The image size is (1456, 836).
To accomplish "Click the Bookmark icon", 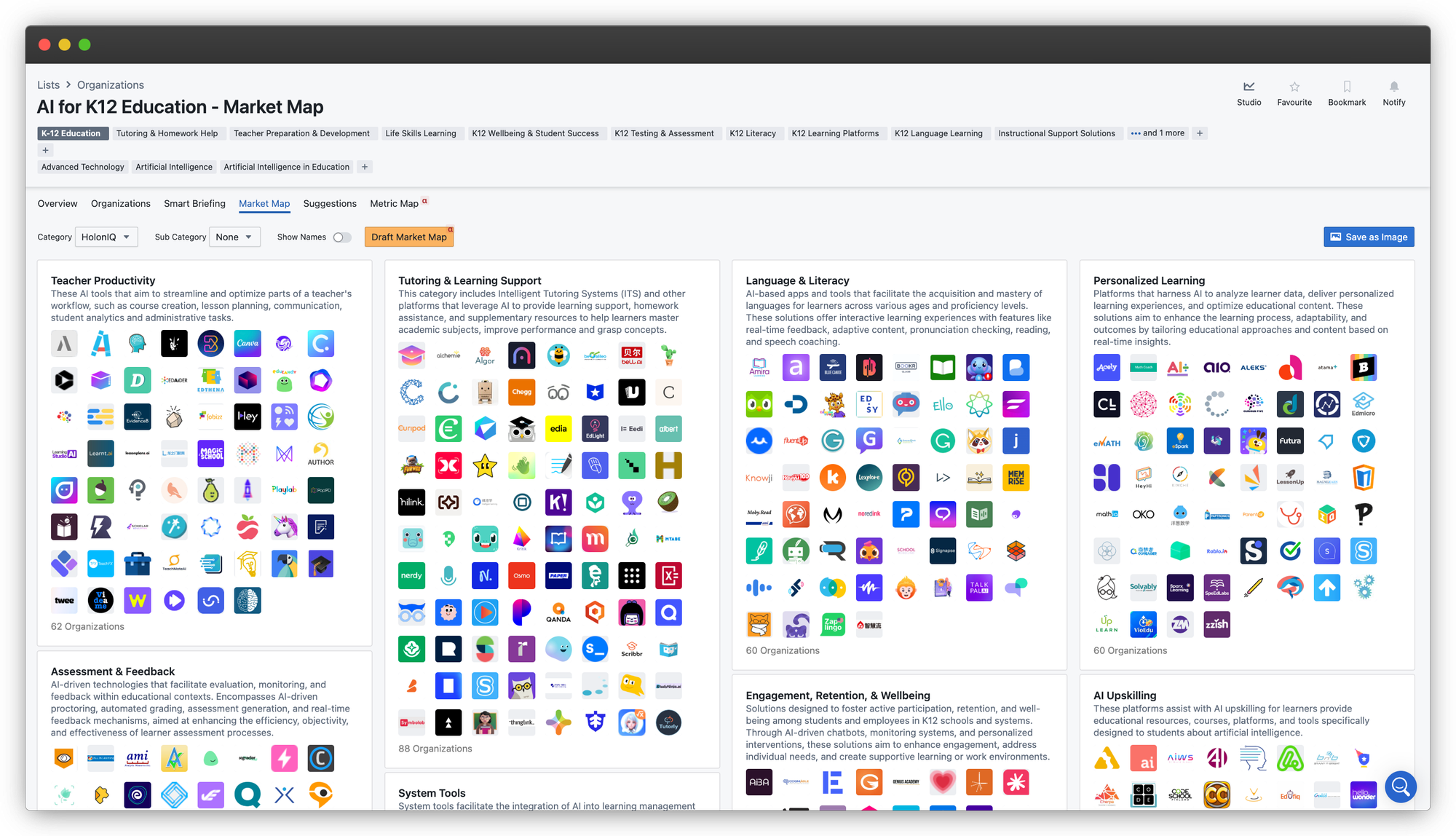I will pyautogui.click(x=1346, y=87).
